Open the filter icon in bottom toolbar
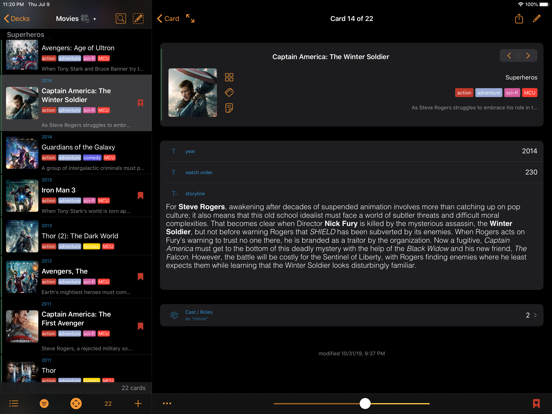Screen dimensions: 552x414 point(44,403)
